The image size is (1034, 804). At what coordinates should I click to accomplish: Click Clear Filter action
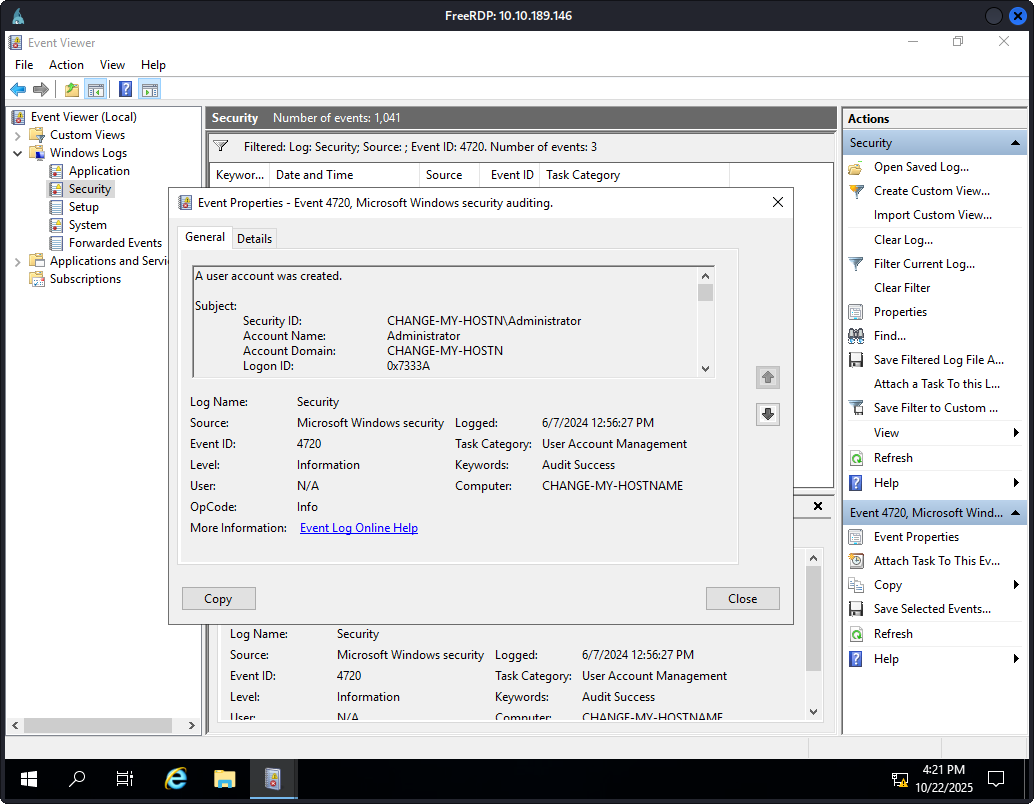point(902,288)
